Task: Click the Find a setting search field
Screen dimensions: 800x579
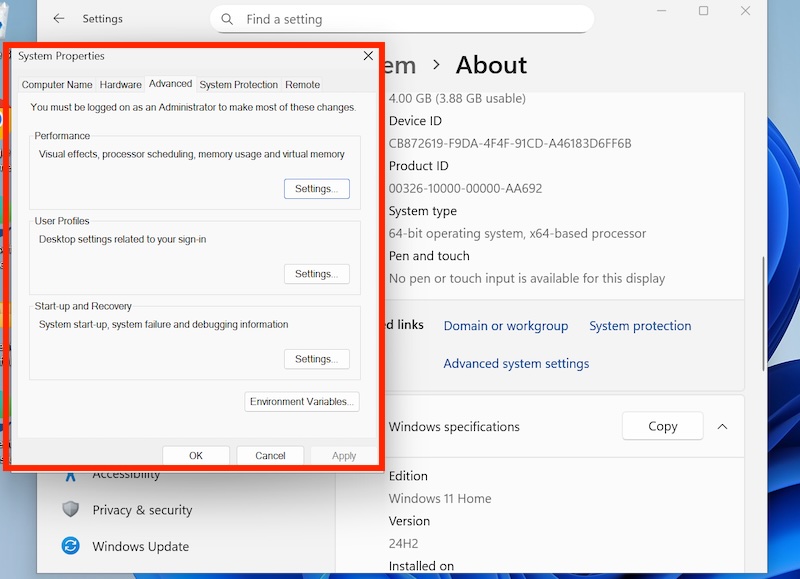Action: (410, 19)
